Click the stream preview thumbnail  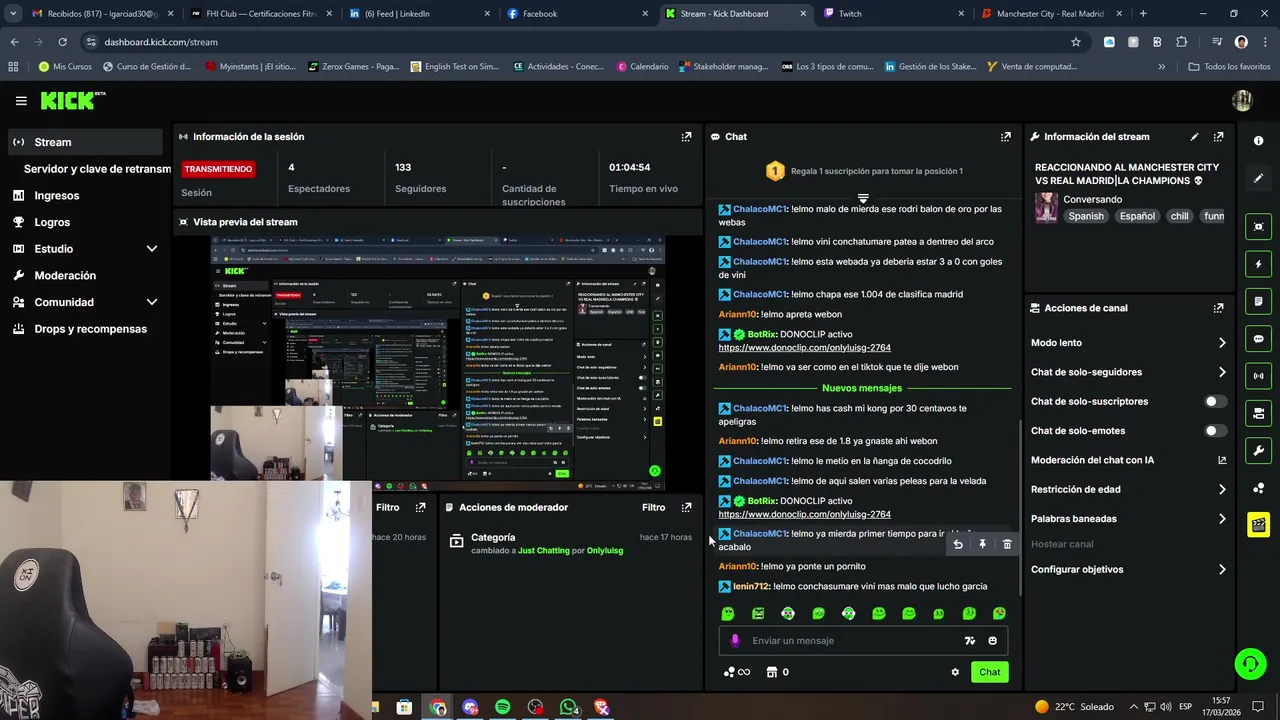pos(437,362)
